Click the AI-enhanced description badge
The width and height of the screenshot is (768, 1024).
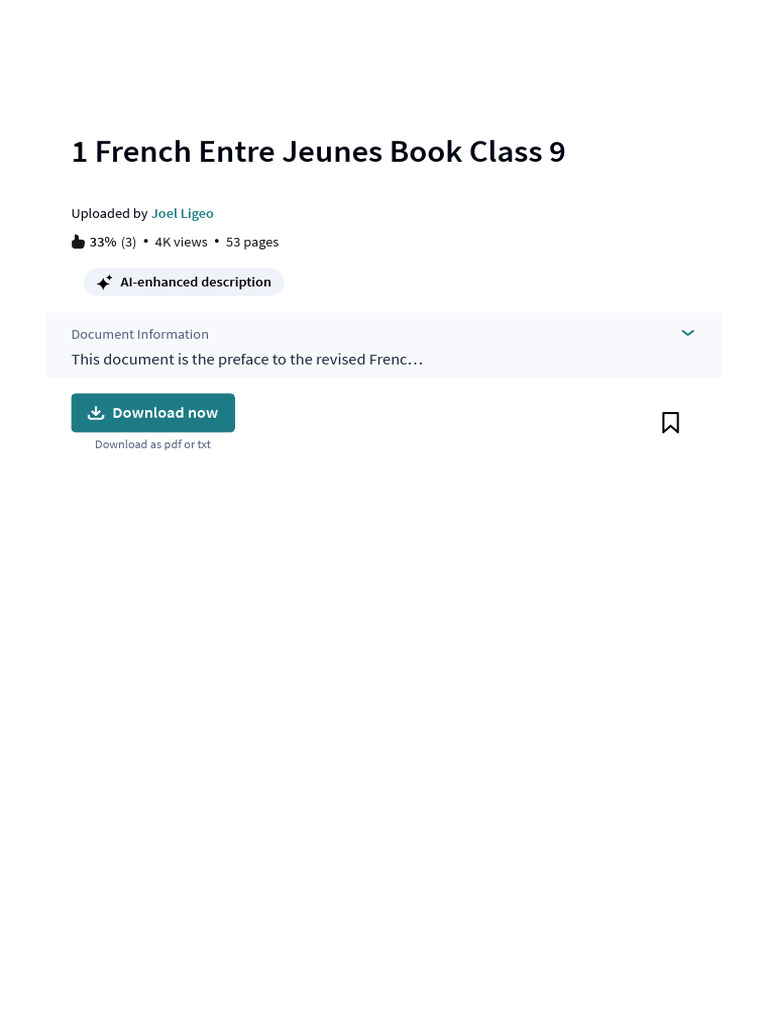195,282
